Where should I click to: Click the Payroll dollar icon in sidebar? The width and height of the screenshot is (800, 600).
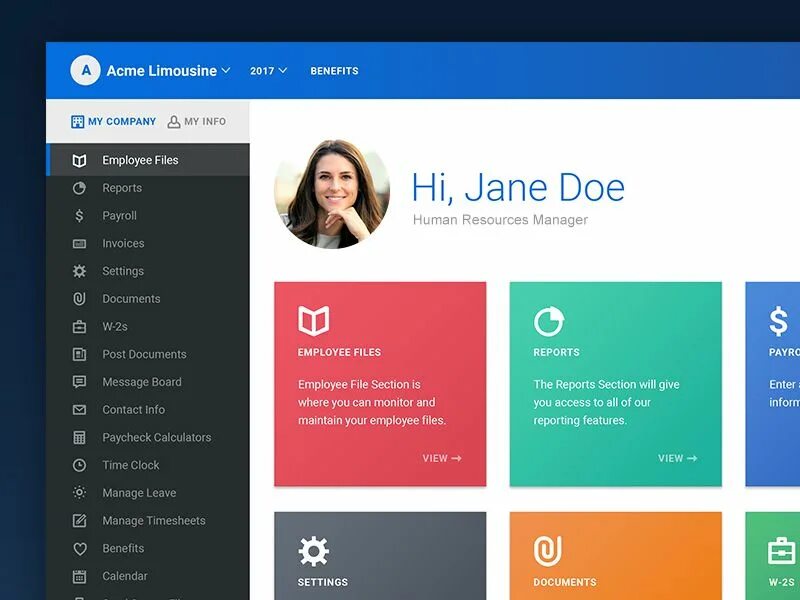point(79,216)
